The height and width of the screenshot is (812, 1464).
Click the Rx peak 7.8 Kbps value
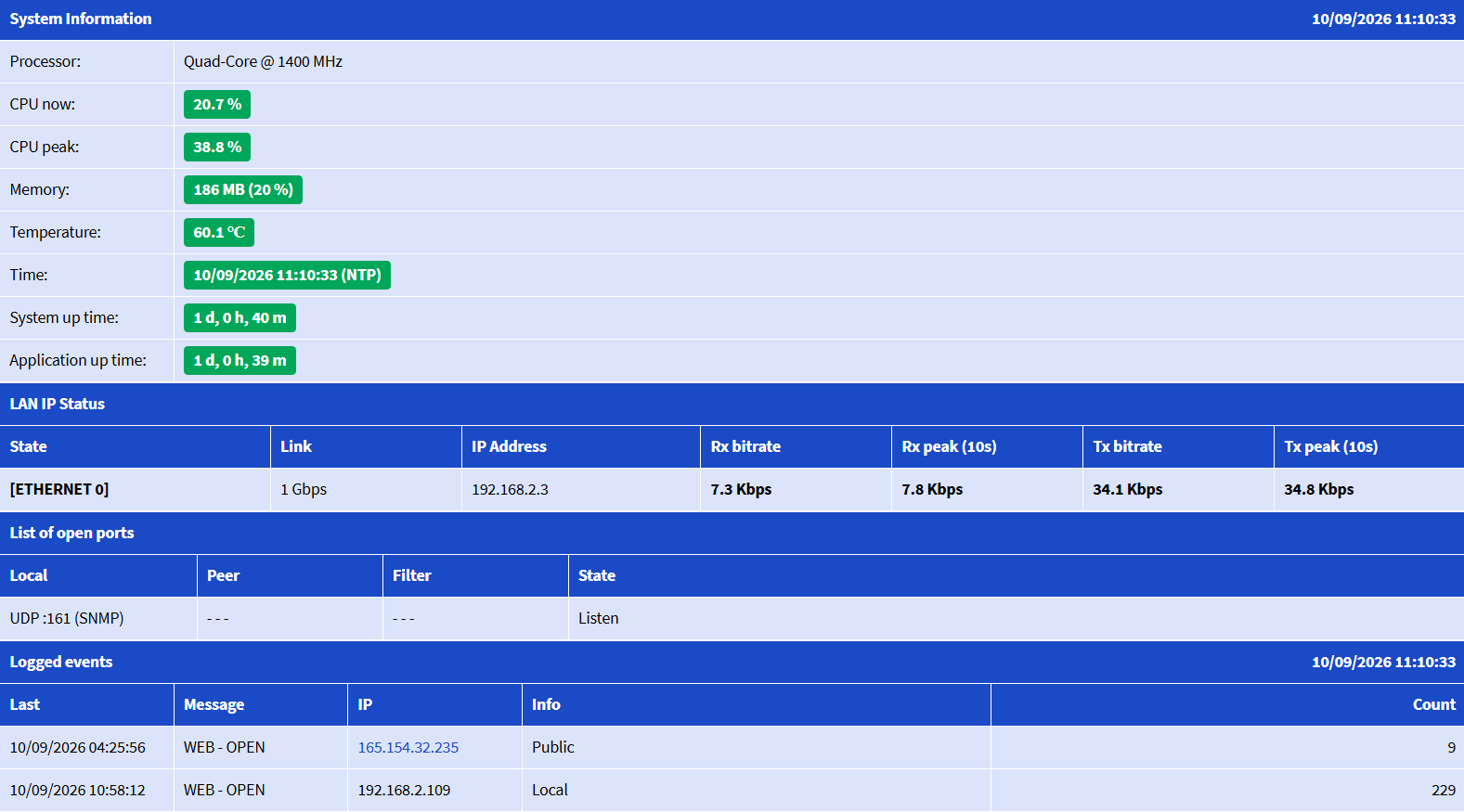932,489
